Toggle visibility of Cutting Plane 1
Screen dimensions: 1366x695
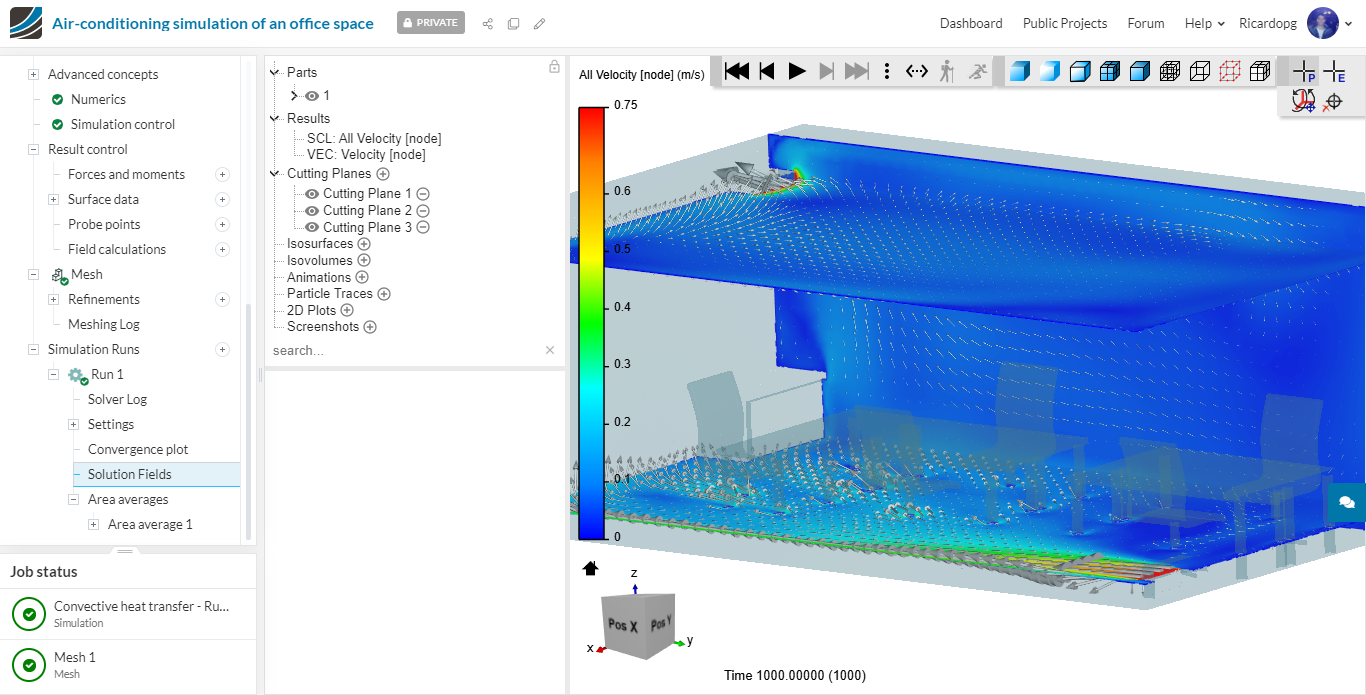[312, 194]
